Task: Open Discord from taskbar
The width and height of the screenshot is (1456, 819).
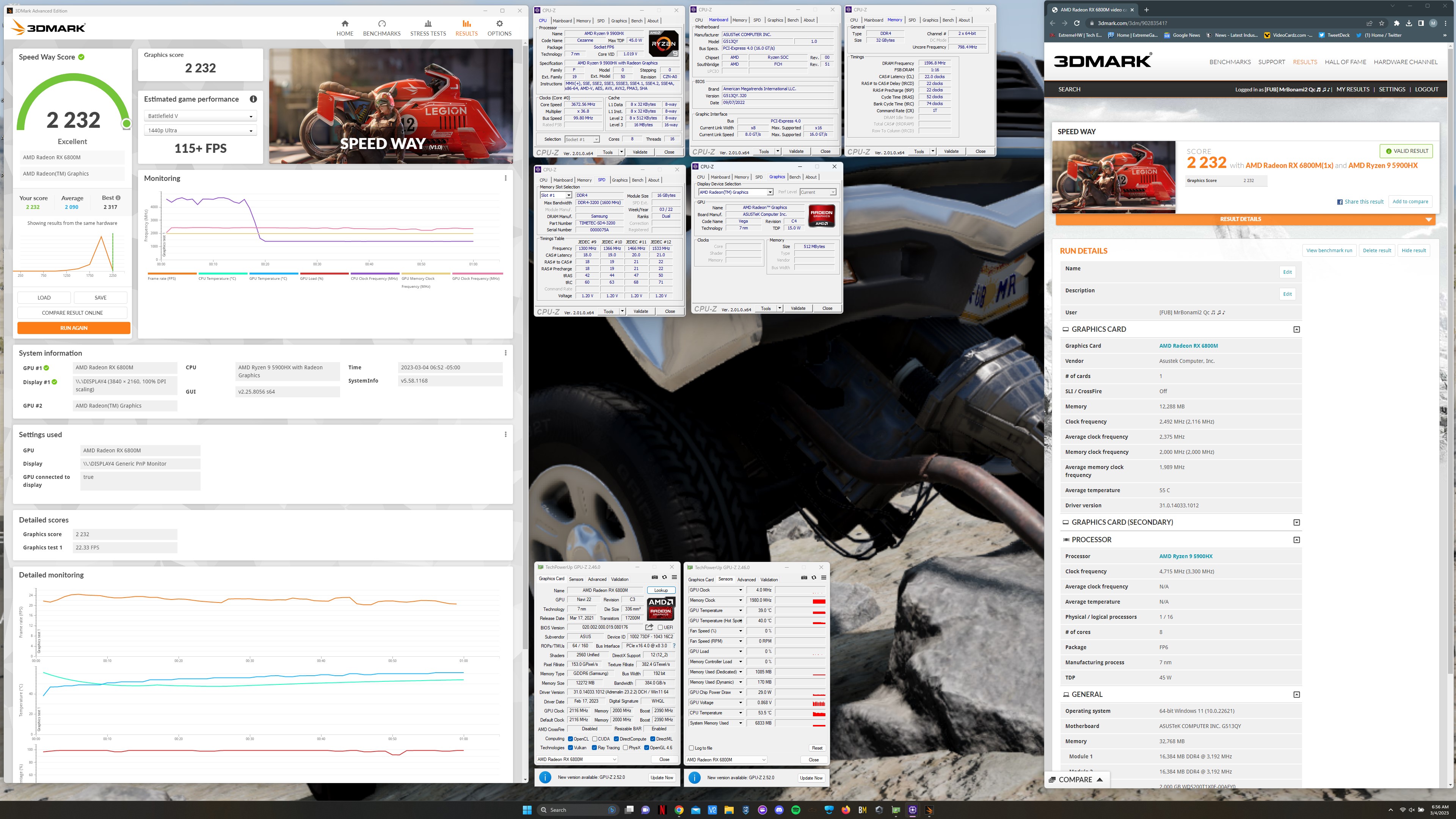Action: pos(779,810)
